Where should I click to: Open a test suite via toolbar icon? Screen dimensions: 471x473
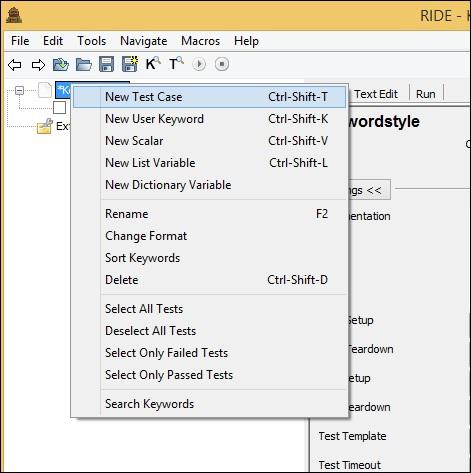[x=61, y=64]
